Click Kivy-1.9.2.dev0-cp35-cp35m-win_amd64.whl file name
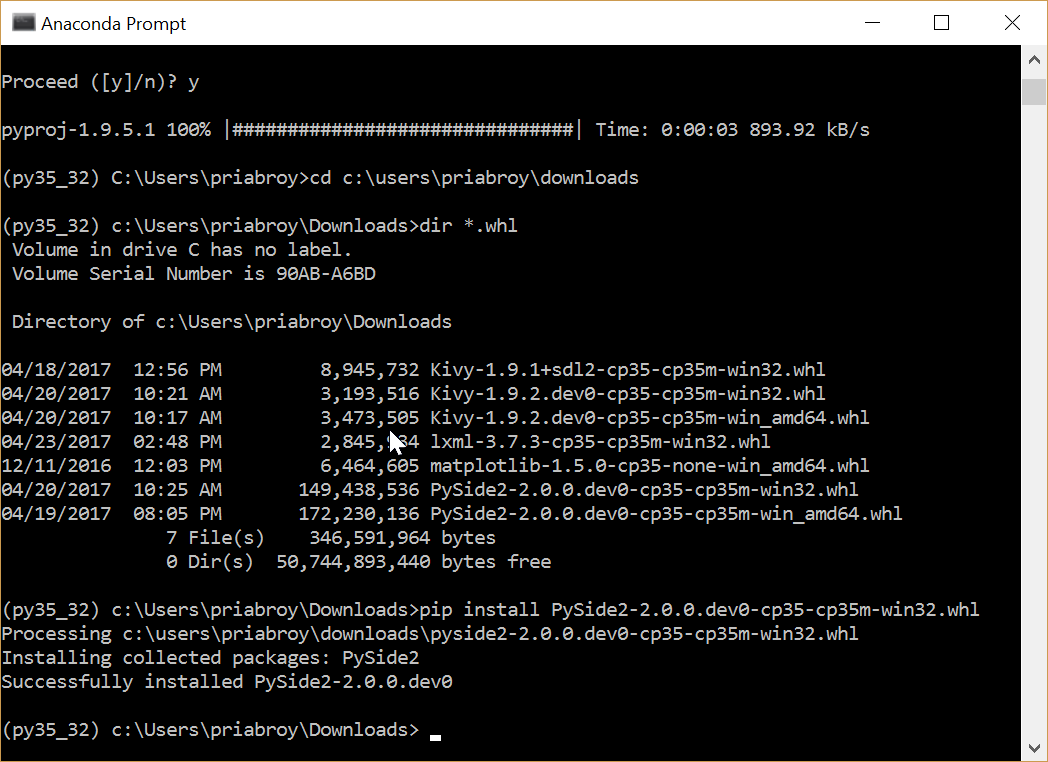 click(650, 418)
